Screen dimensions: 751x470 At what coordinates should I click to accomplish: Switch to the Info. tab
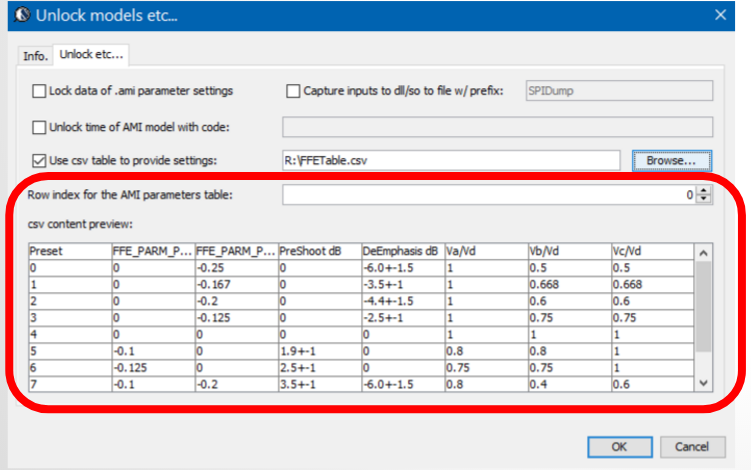(x=35, y=56)
